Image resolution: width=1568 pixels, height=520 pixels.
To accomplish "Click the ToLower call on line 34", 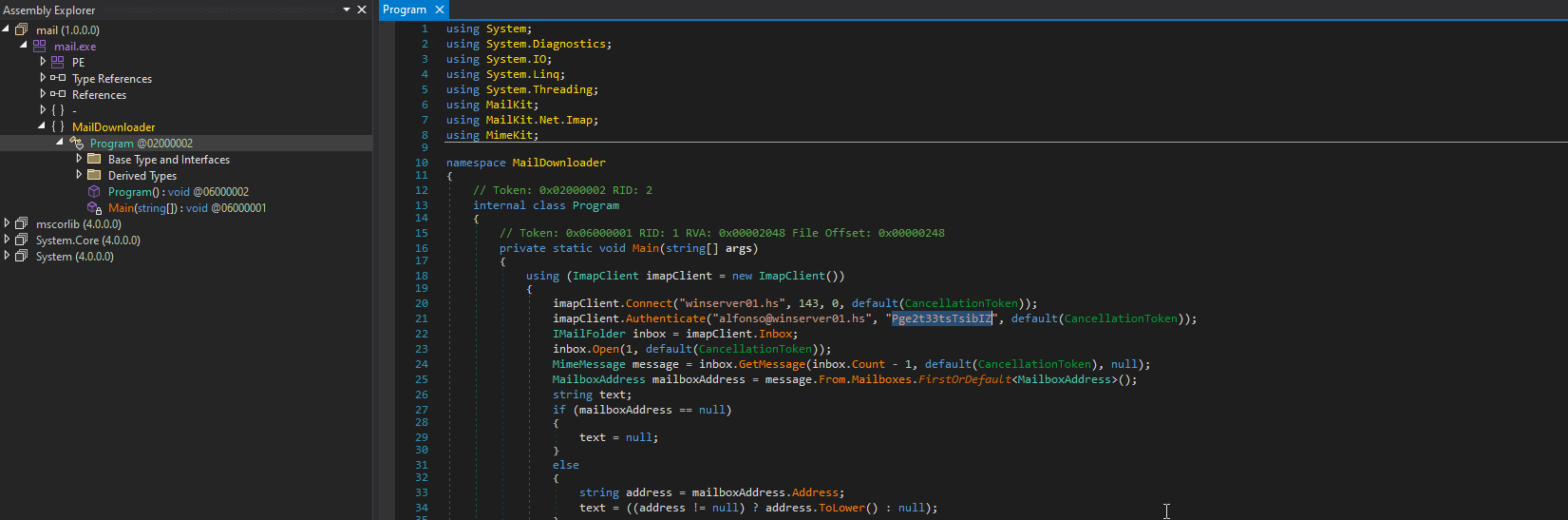I will pos(845,508).
